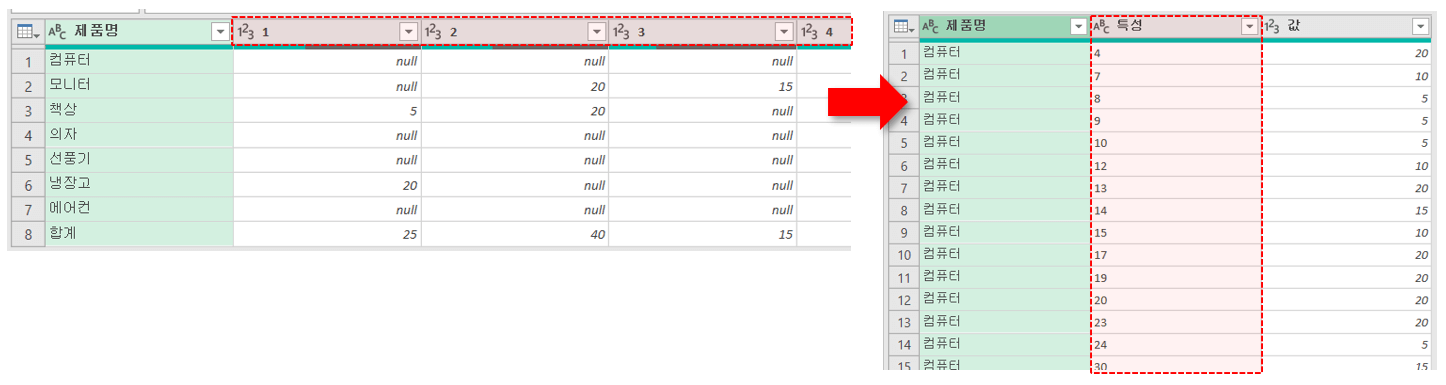Click the 123 data type icon of column 3
The image size is (1446, 385).
pos(621,32)
